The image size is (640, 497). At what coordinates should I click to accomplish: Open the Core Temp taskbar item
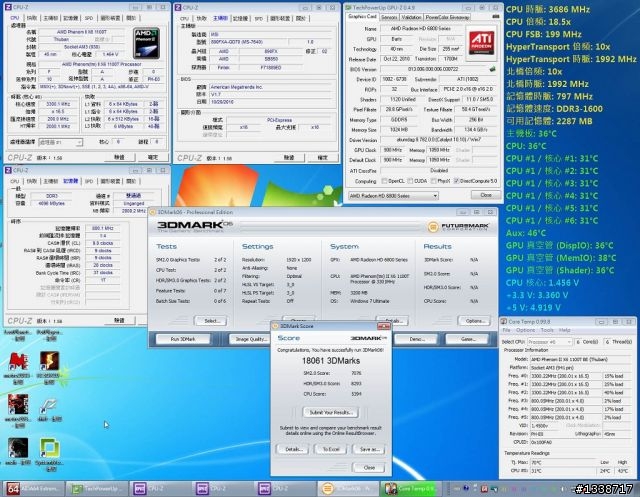coord(410,488)
